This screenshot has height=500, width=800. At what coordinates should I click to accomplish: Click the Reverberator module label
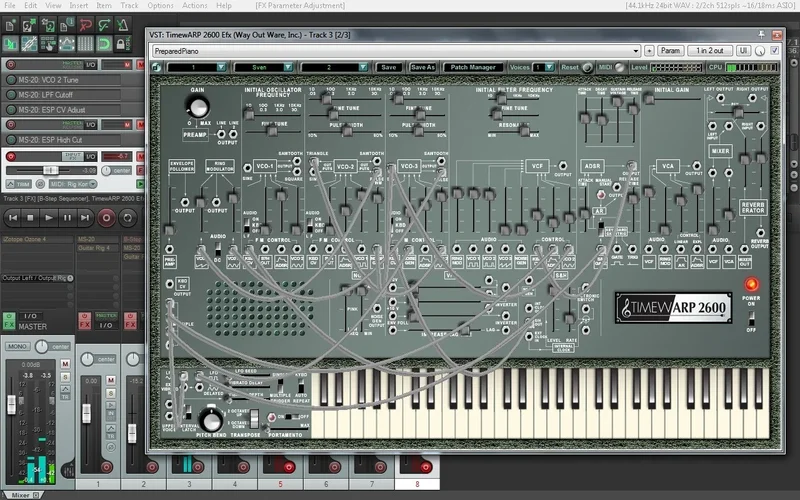(753, 207)
